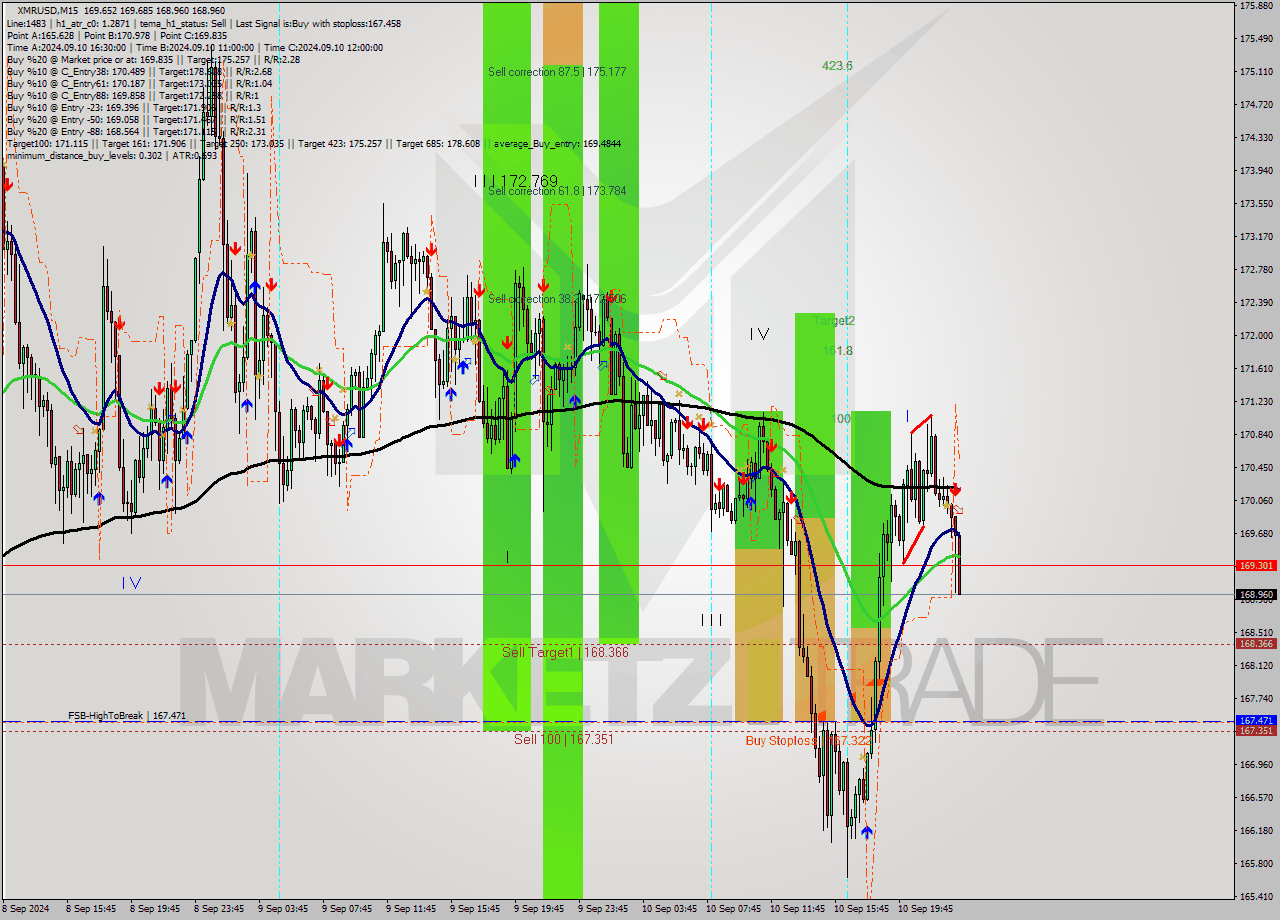This screenshot has width=1280, height=920.
Task: Click the '161.8' Fibonacci level label
Action: pos(837,351)
